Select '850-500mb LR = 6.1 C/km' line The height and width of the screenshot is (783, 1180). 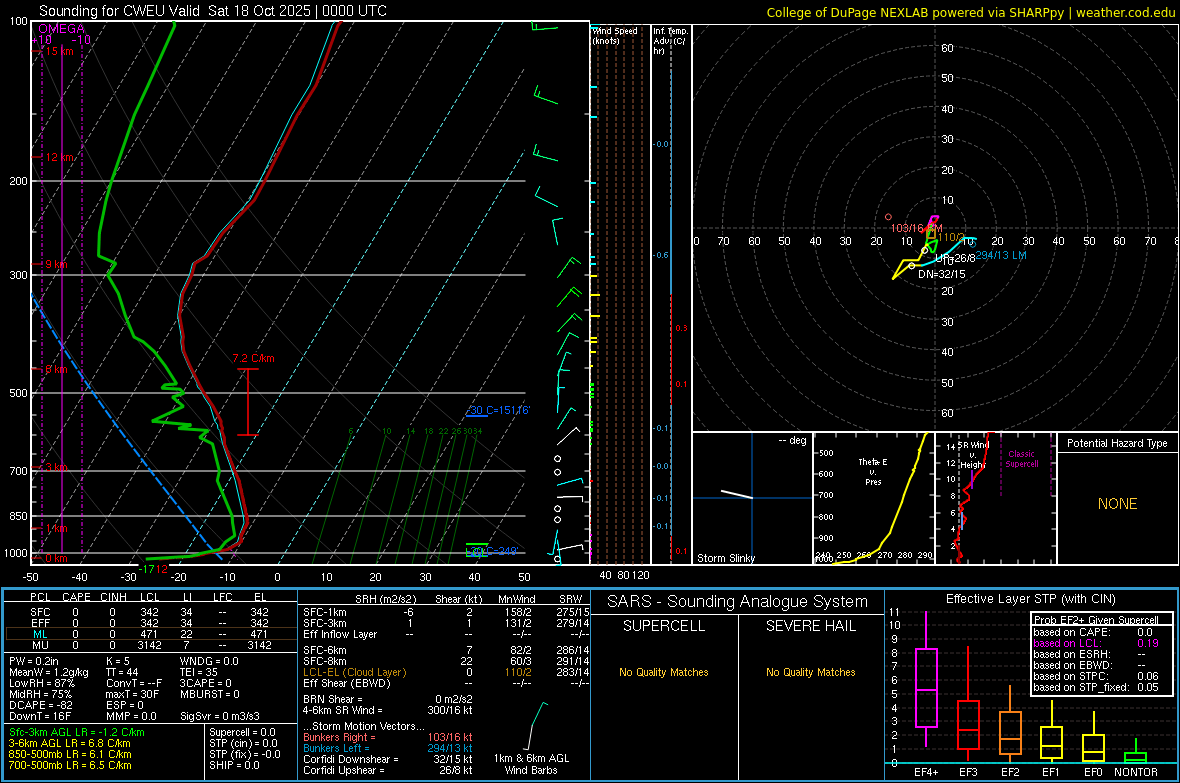coord(71,754)
